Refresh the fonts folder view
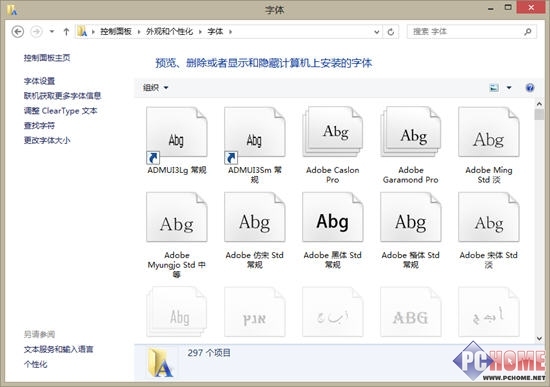This screenshot has height=387, width=550. point(390,32)
